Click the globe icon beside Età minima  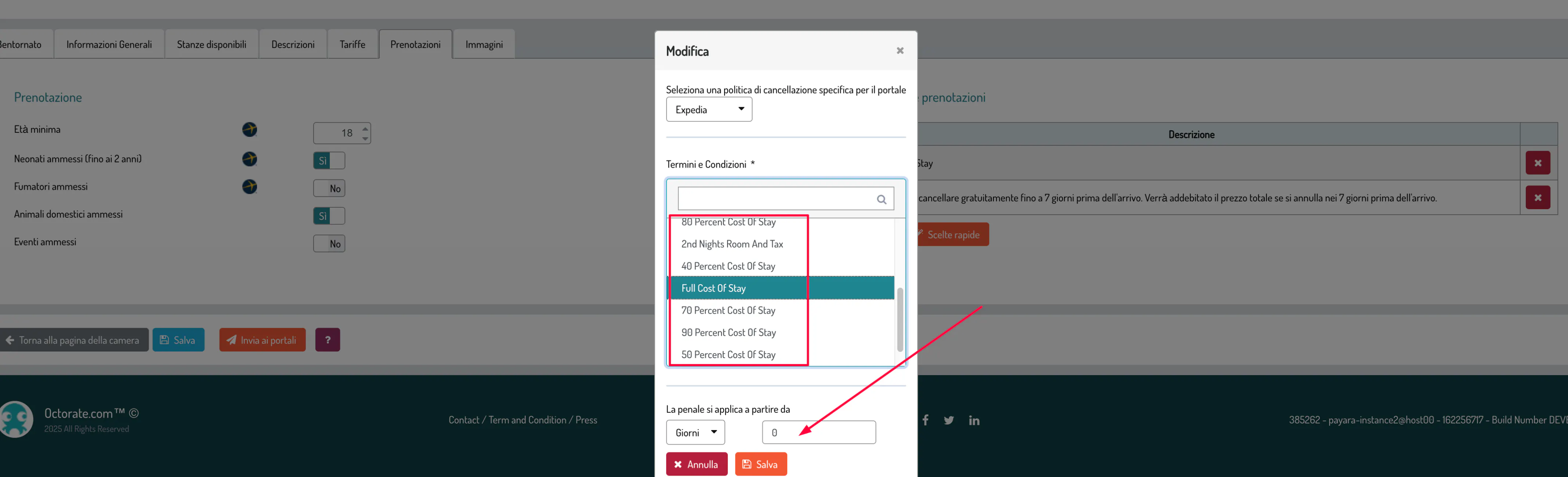point(250,130)
